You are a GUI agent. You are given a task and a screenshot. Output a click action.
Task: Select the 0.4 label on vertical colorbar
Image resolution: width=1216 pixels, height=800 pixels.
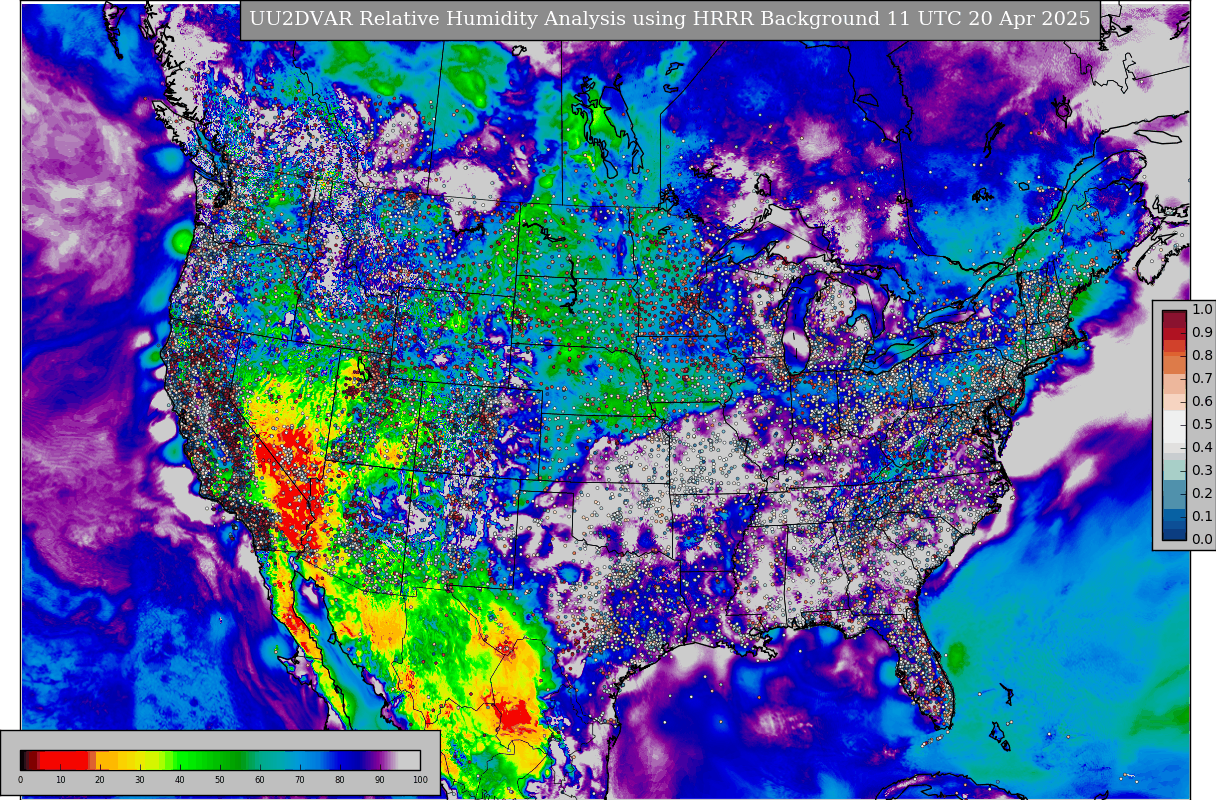click(1202, 447)
